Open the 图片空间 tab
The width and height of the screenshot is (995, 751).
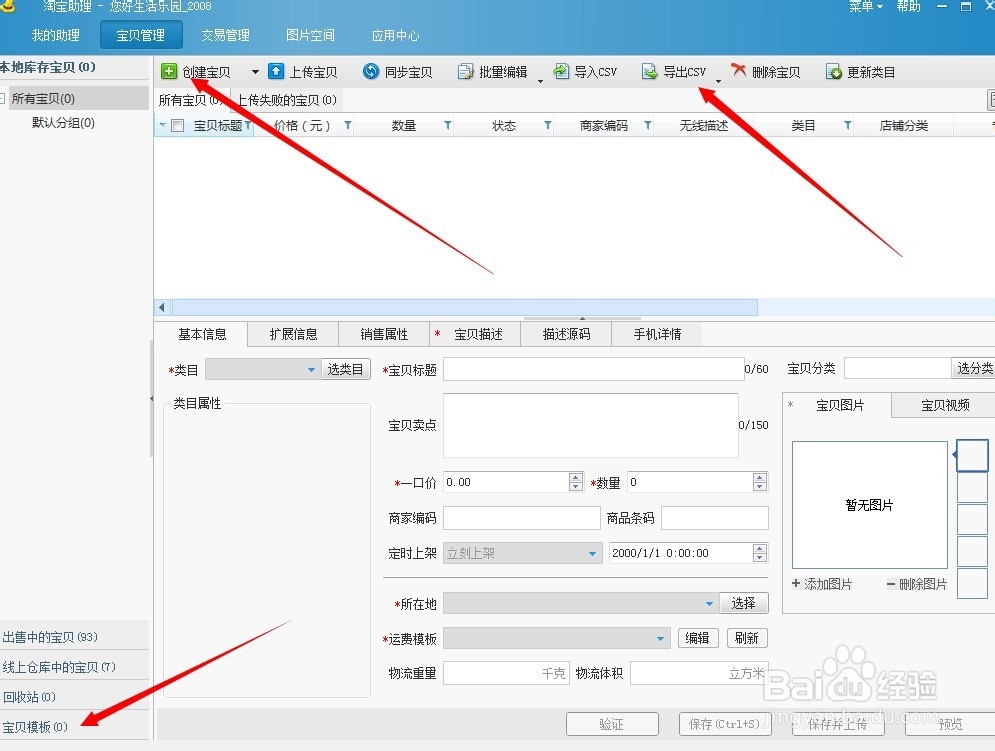(310, 35)
